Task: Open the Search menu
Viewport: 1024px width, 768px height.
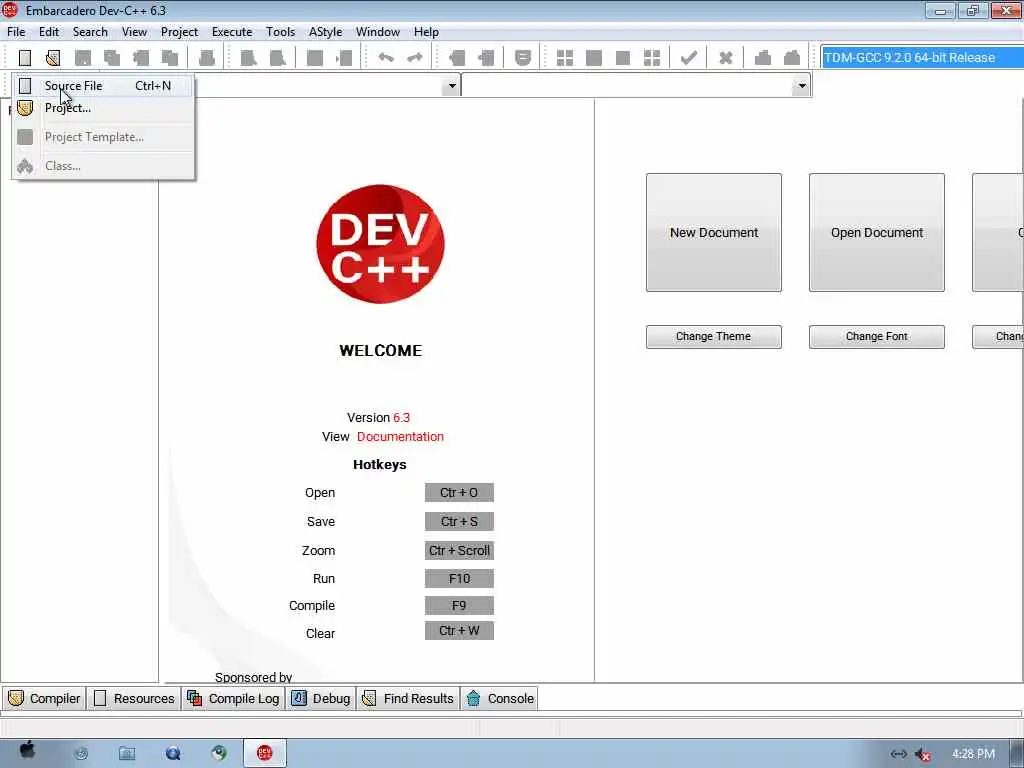Action: click(90, 32)
